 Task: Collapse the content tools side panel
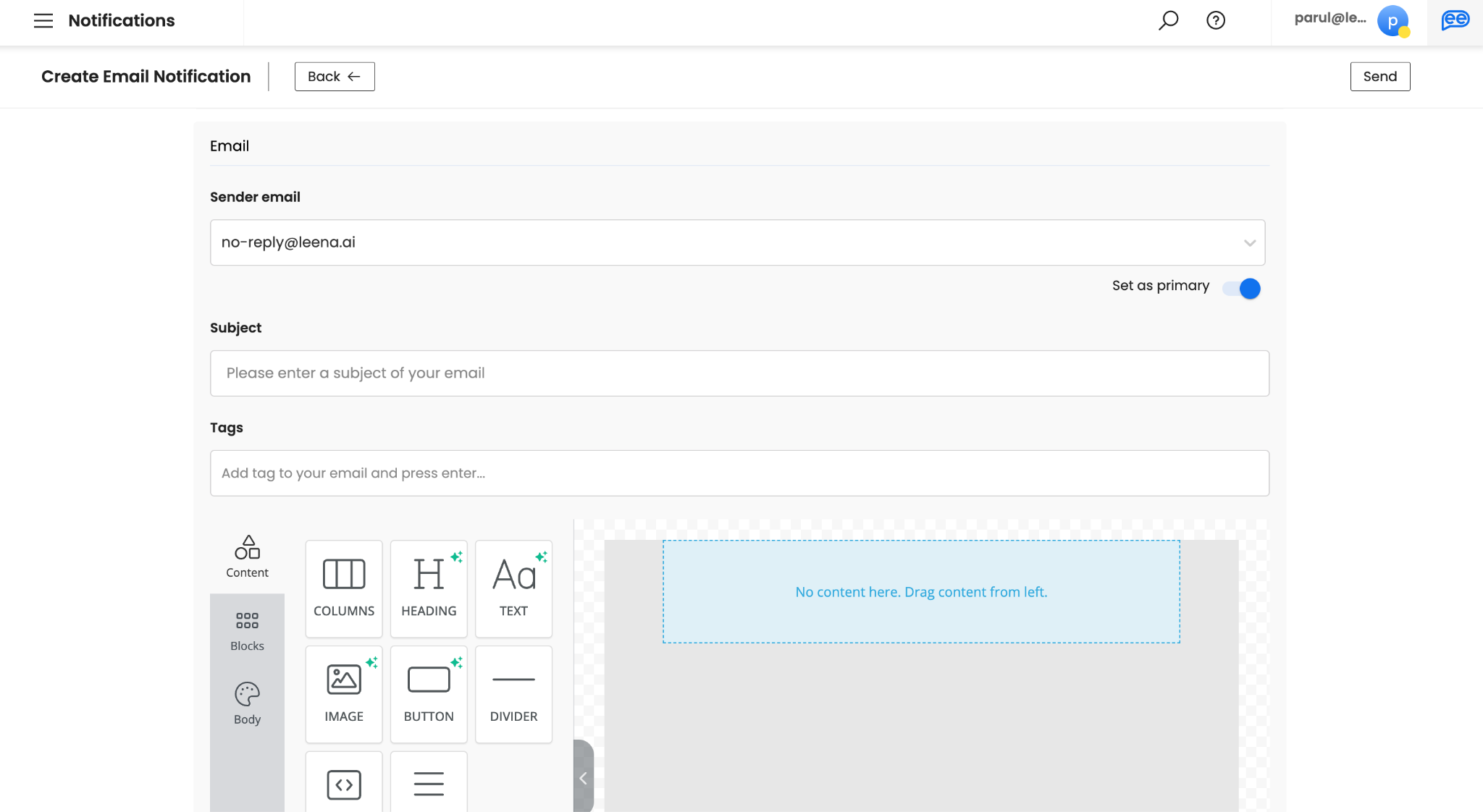coord(583,778)
